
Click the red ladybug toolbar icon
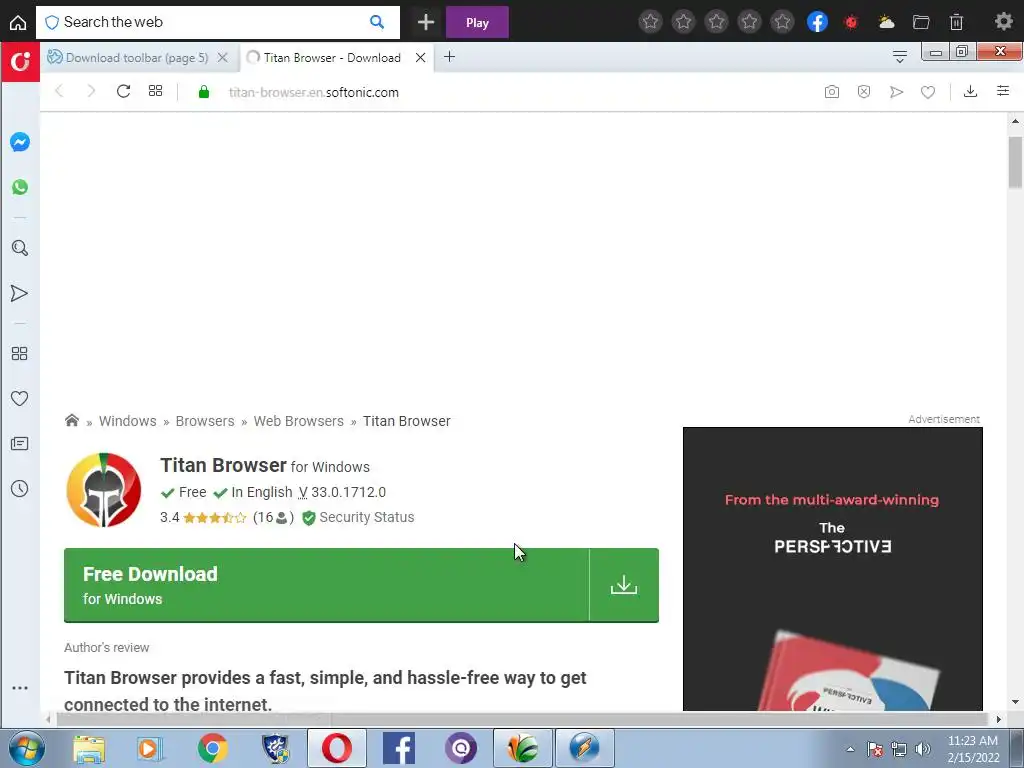(x=851, y=22)
